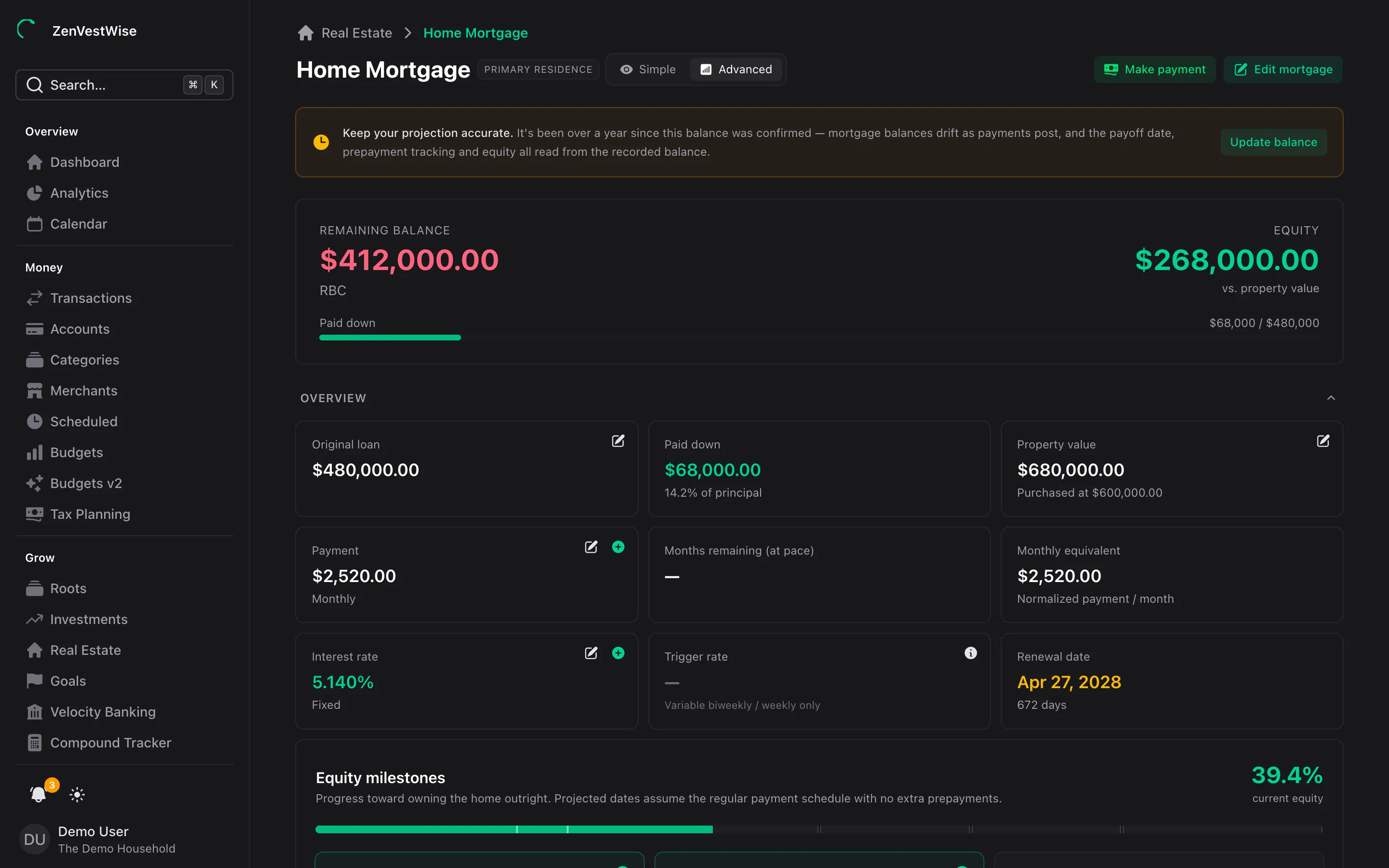The width and height of the screenshot is (1389, 868).
Task: Click Home Mortgage breadcrumb link
Action: (475, 33)
